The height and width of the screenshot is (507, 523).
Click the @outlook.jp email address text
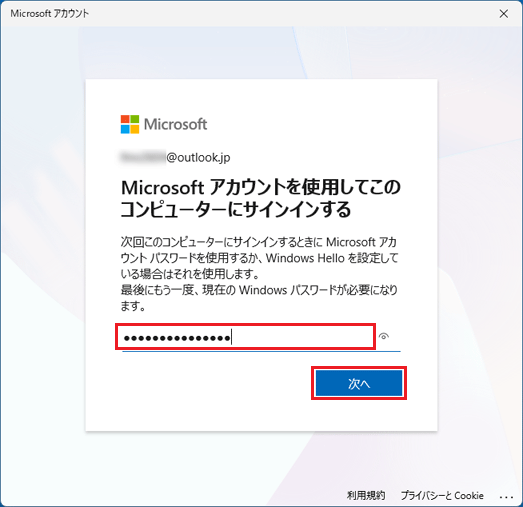(175, 157)
